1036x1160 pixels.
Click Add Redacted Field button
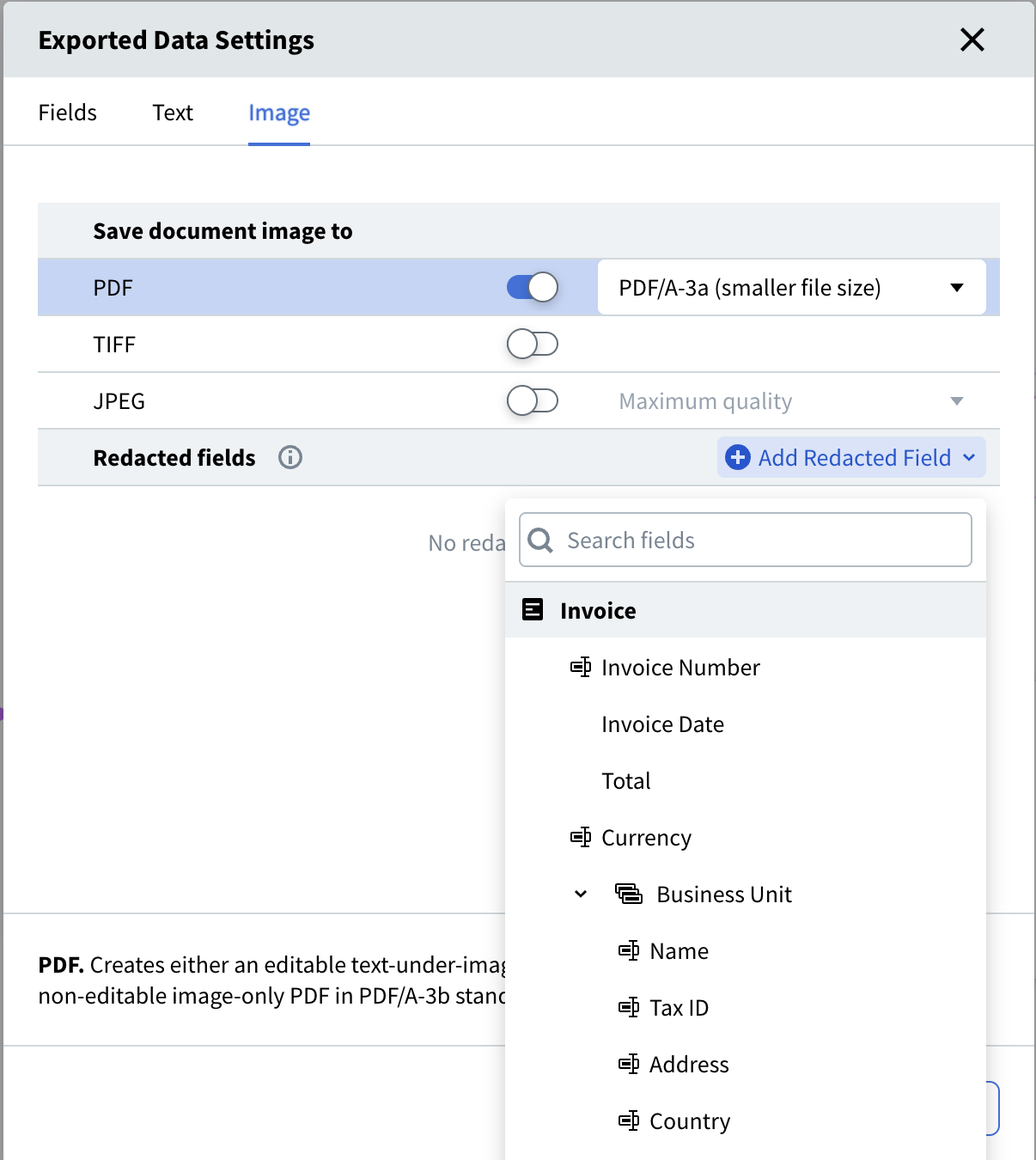(851, 457)
